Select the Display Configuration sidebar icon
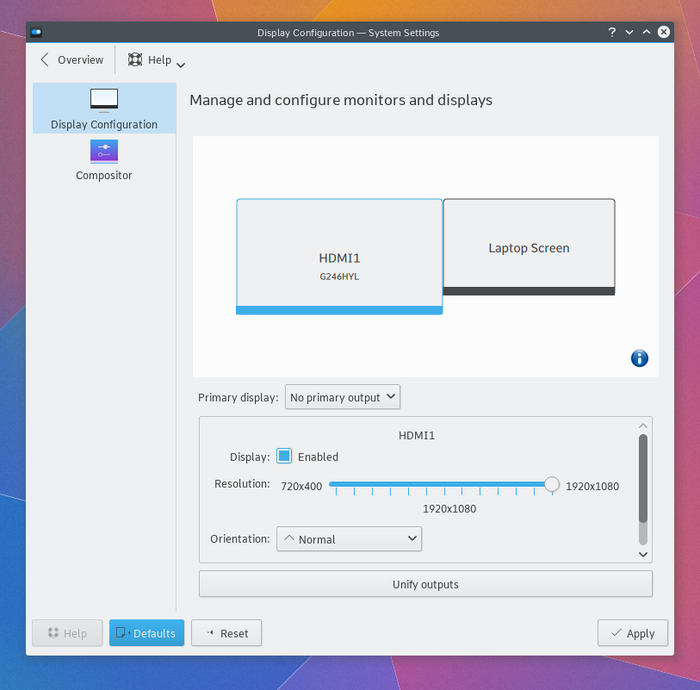 104,100
